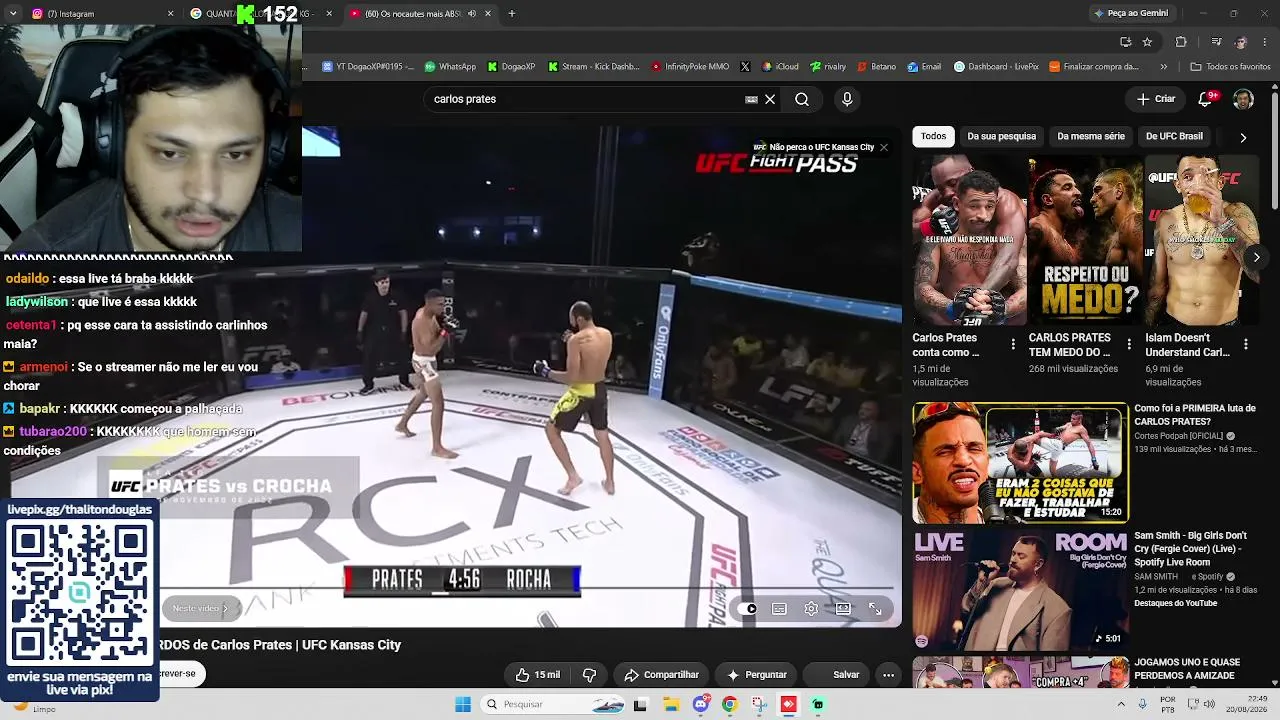Open the YouTube account avatar menu
The width and height of the screenshot is (1280, 720).
pos(1243,99)
